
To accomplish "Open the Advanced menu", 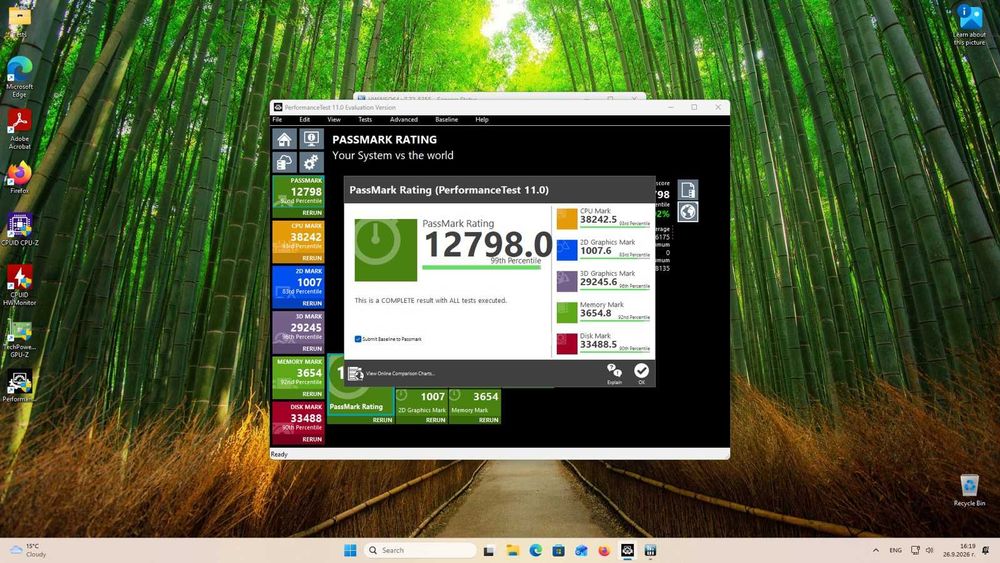I will [x=404, y=119].
